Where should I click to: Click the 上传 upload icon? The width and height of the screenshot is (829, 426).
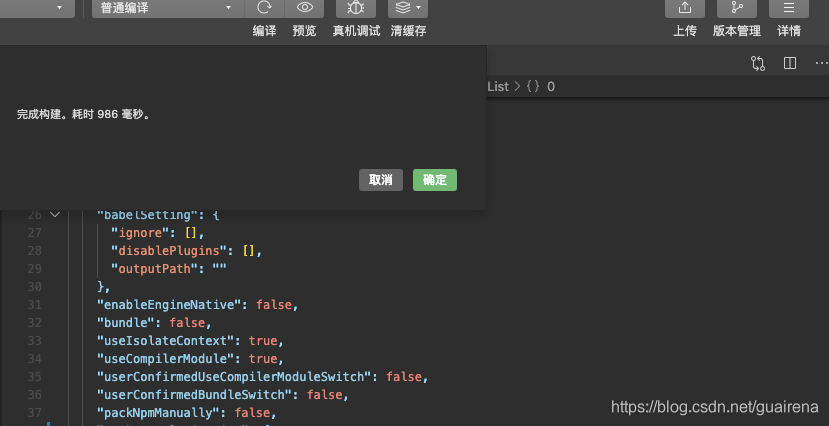tap(685, 7)
